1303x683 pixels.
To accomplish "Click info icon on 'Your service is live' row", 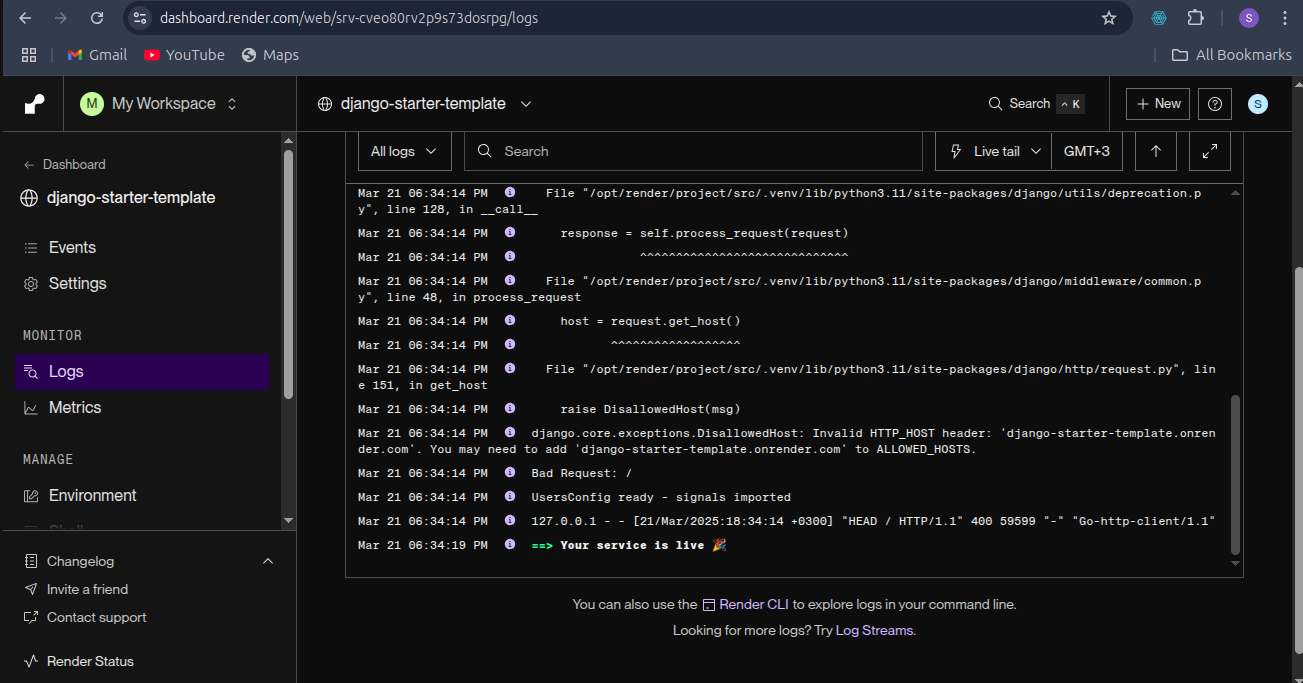I will (x=510, y=545).
